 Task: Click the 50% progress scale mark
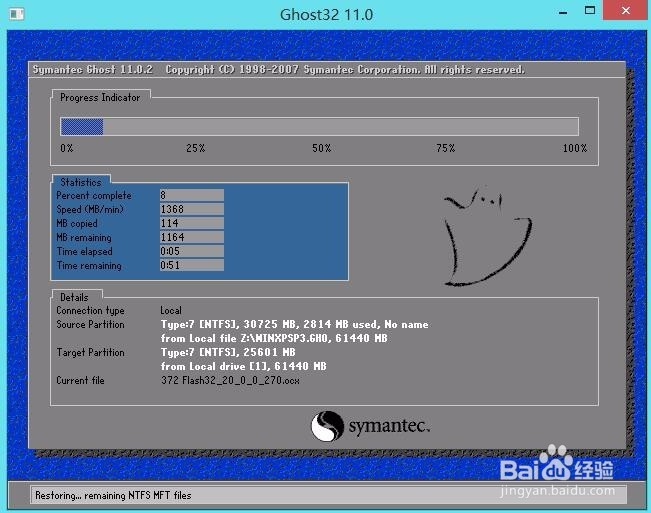click(322, 148)
